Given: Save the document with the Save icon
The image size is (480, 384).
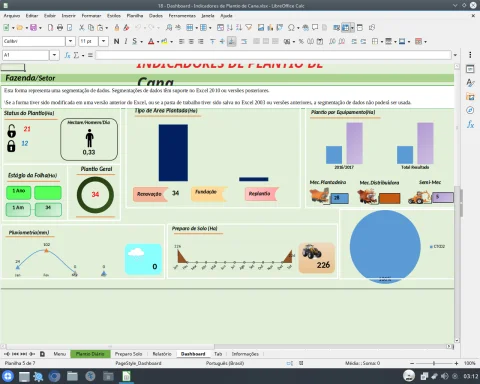Looking at the screenshot, I should [x=33, y=28].
